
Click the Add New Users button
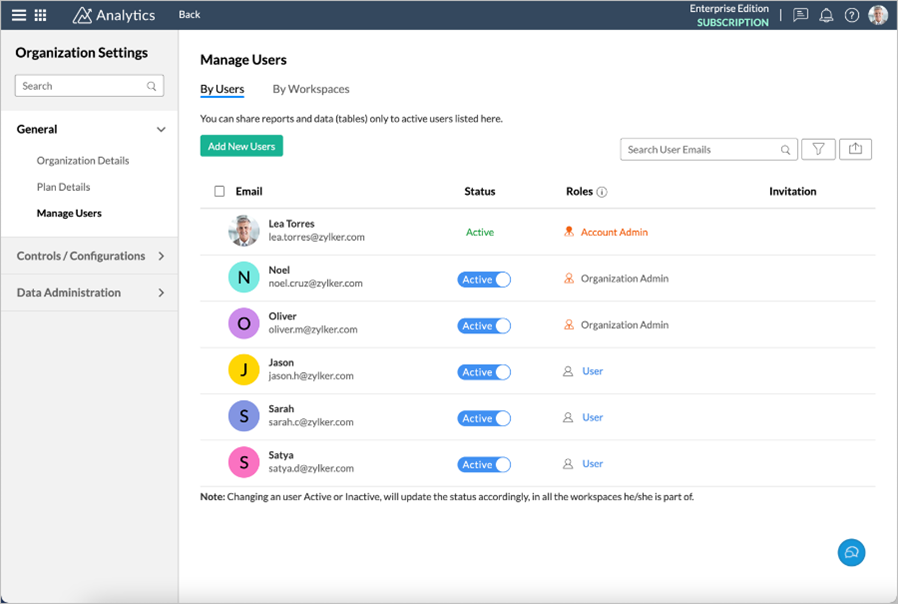(241, 146)
